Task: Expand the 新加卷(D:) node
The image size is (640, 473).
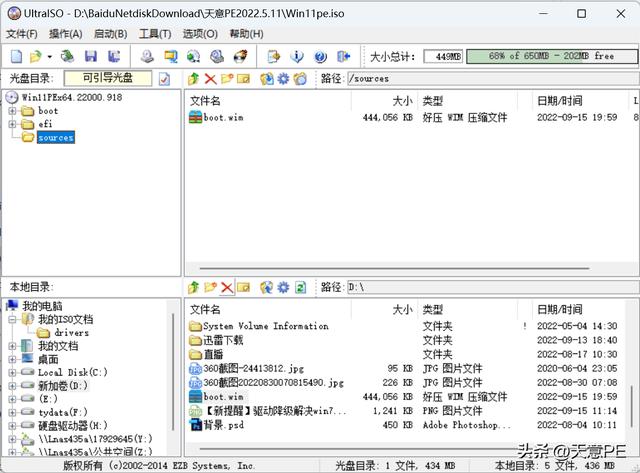Action: tap(12, 386)
